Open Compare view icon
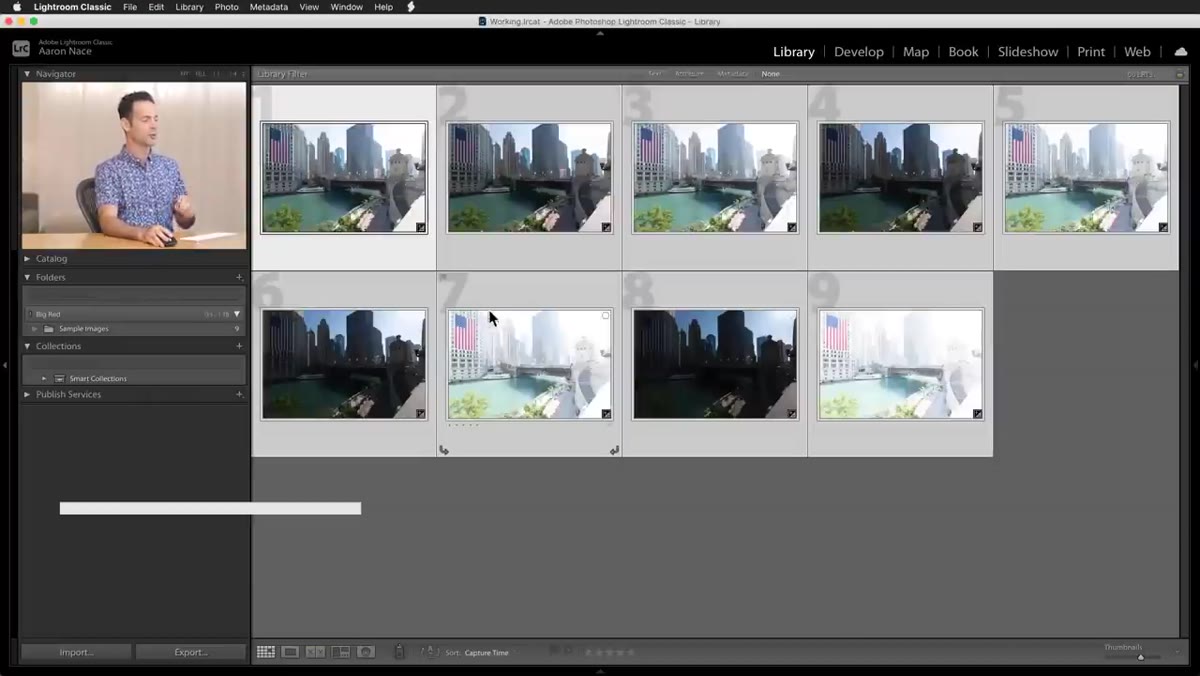This screenshot has width=1200, height=676. [315, 652]
